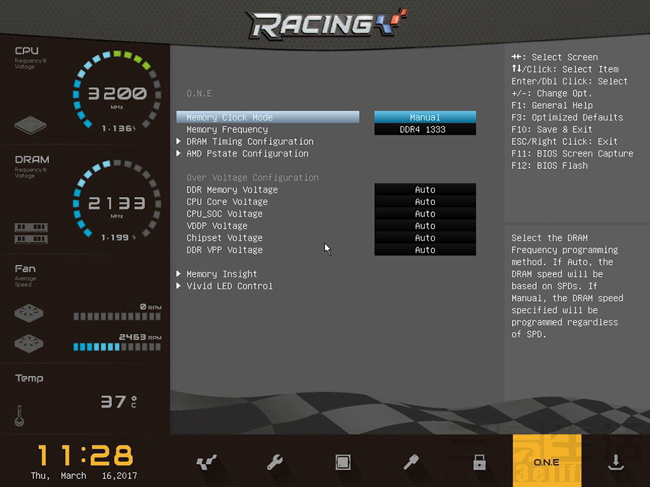
Task: Expand AMD Pstate Configuration submenu
Action: pyautogui.click(x=246, y=154)
